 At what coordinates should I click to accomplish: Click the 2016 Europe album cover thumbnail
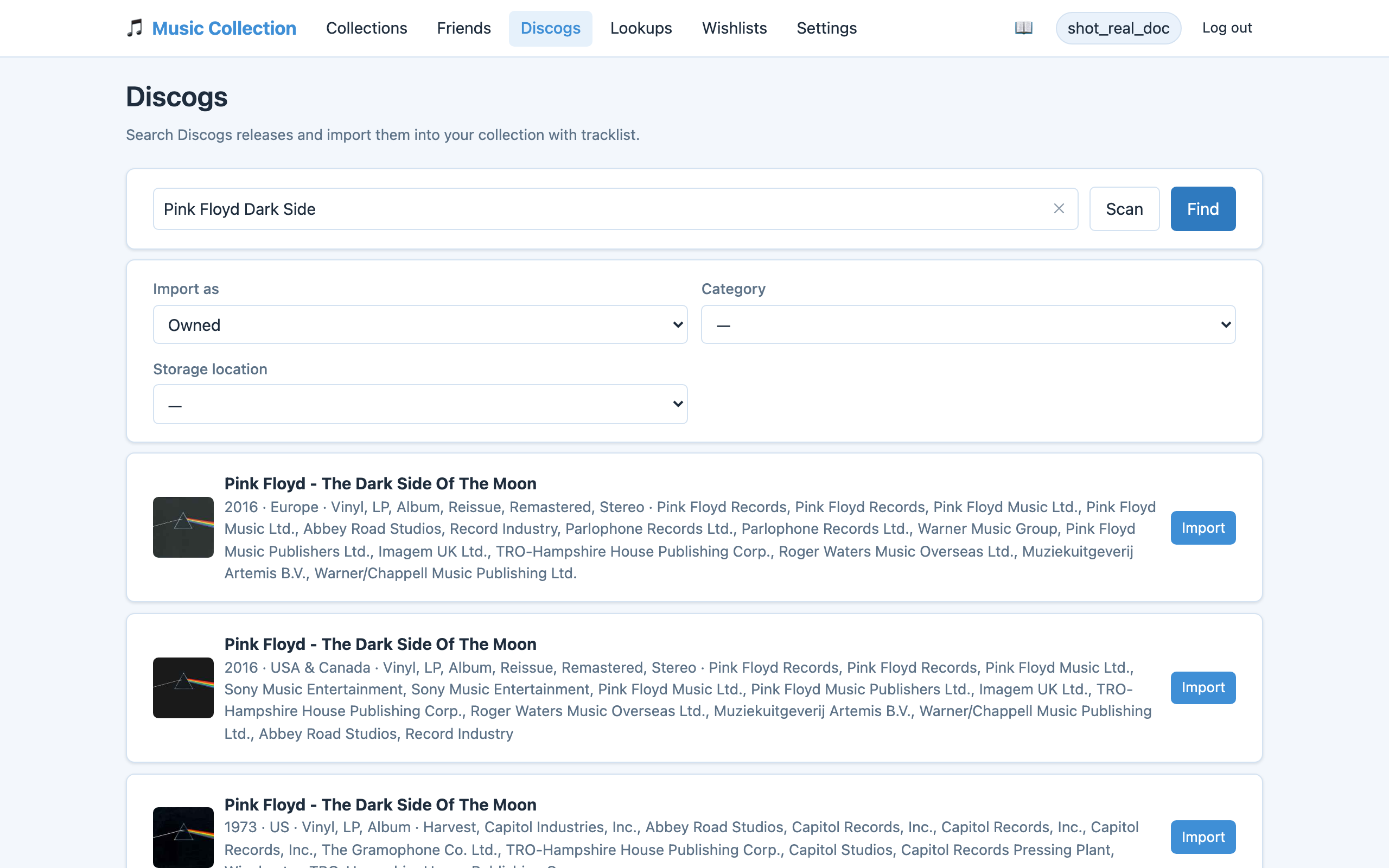[x=183, y=527]
